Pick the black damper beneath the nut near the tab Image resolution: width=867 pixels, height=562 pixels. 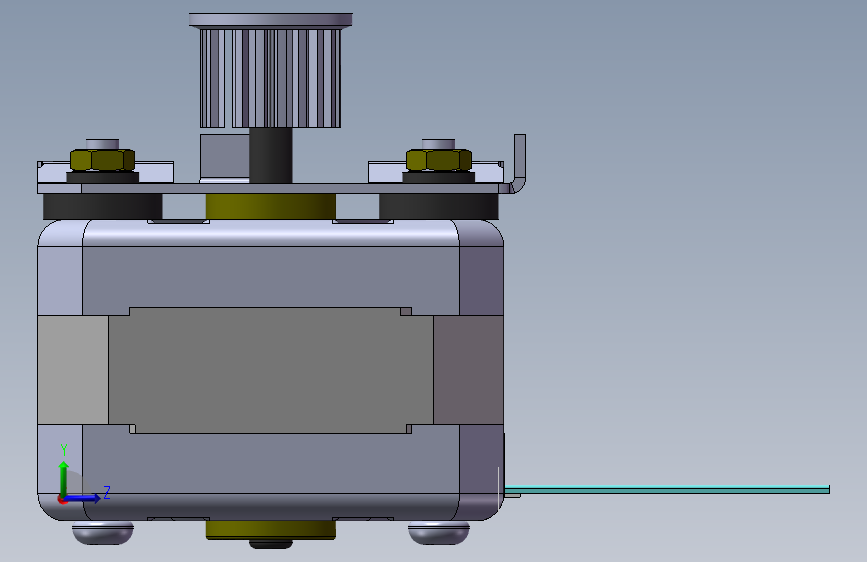coord(438,206)
